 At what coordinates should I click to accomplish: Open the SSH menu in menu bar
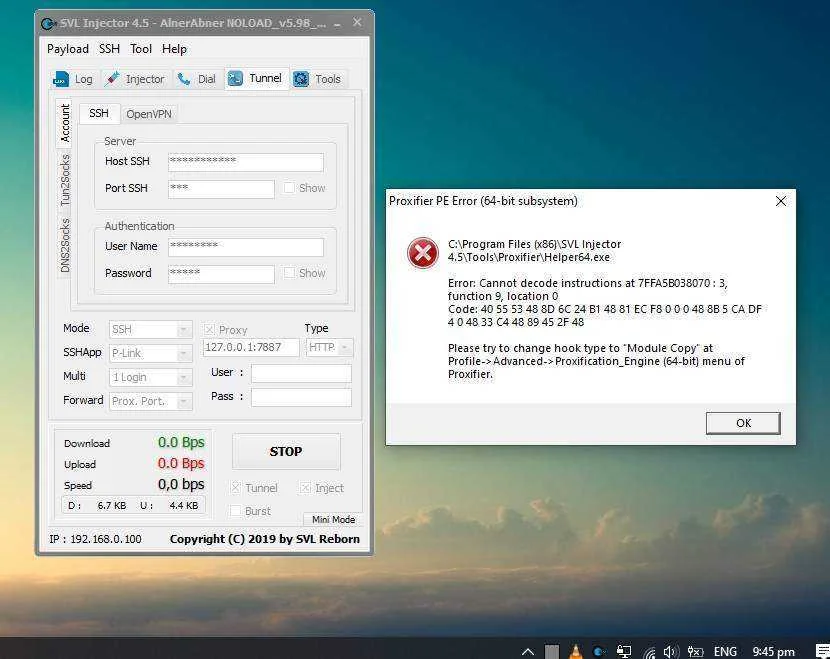point(109,49)
